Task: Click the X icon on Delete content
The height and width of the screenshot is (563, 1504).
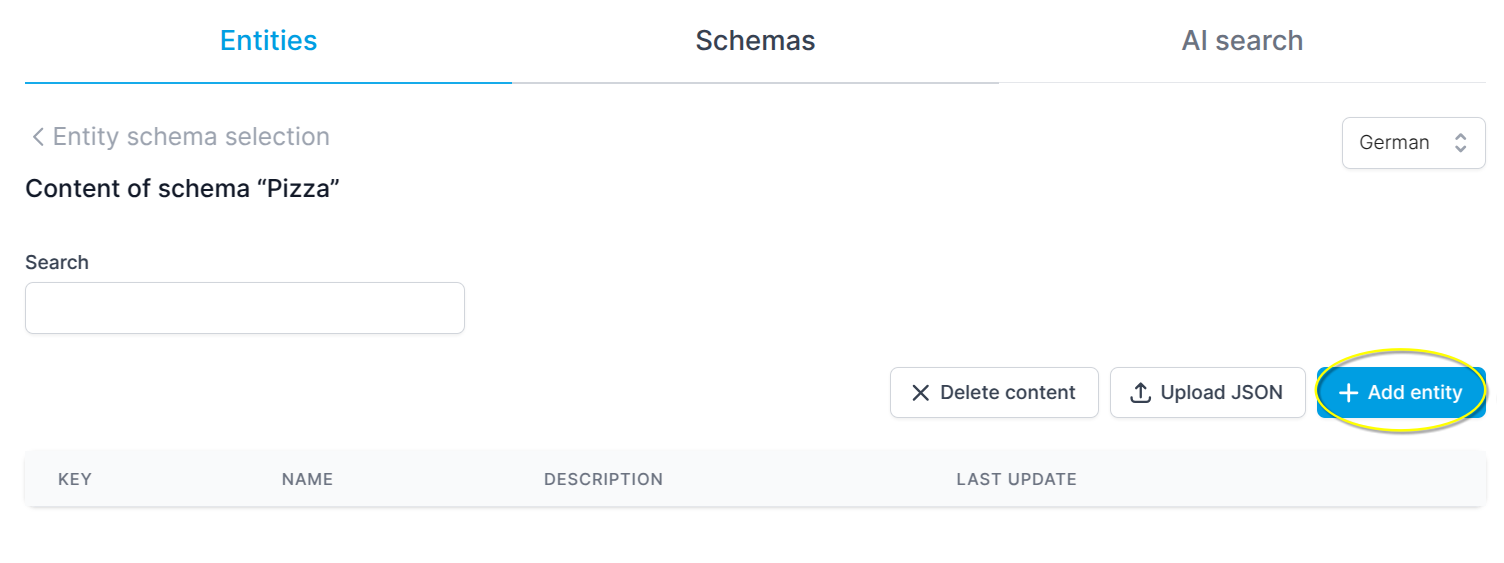Action: (x=921, y=393)
